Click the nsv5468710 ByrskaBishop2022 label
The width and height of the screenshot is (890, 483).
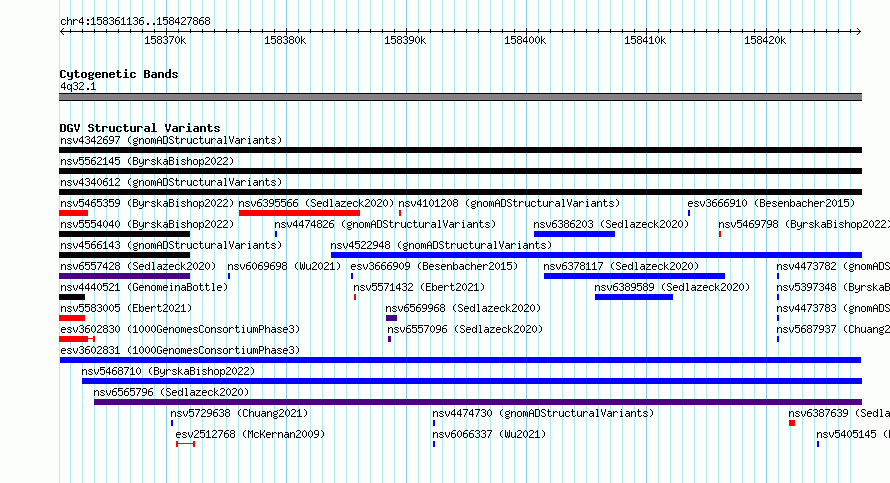pyautogui.click(x=168, y=371)
